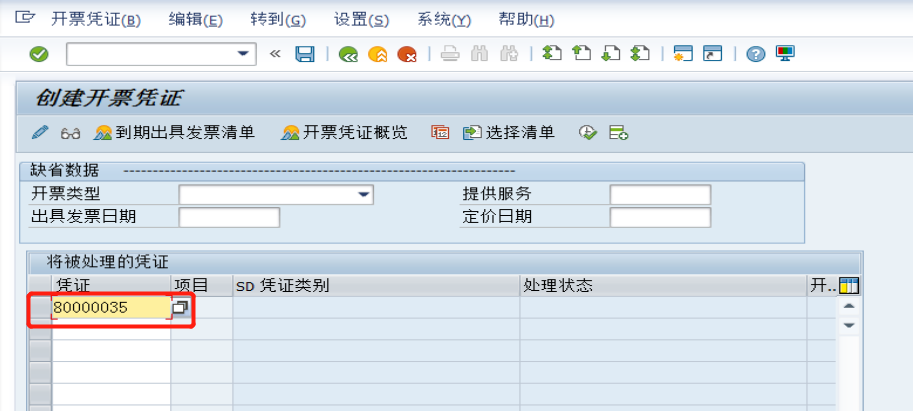Screen dimensions: 913x411
Task: Click the Customize Local Layout monitor icon
Action: point(785,54)
